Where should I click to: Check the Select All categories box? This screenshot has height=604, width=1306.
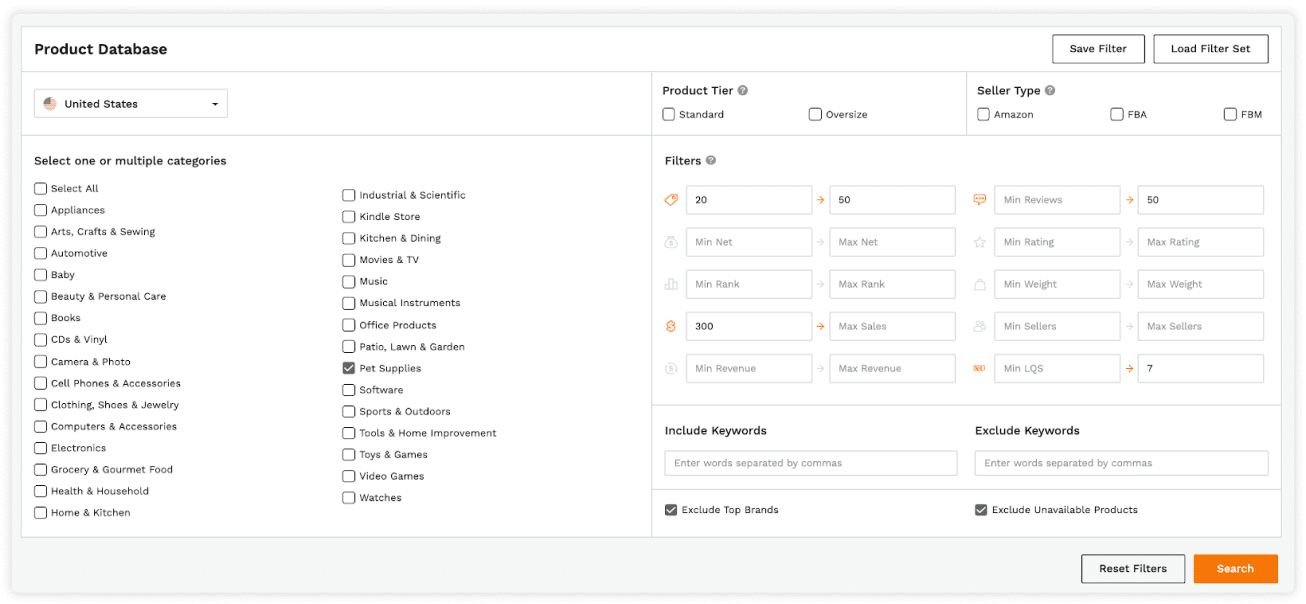point(41,188)
